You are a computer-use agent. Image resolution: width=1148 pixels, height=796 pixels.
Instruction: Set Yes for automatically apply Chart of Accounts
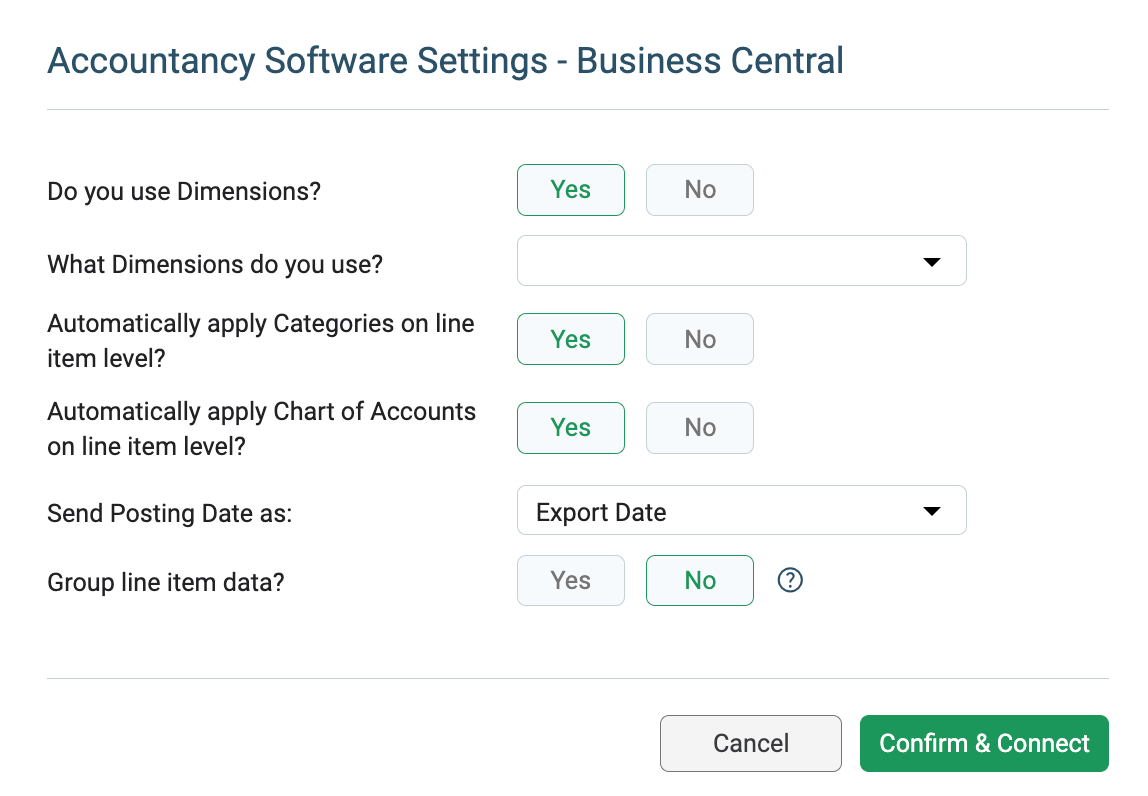(x=570, y=428)
